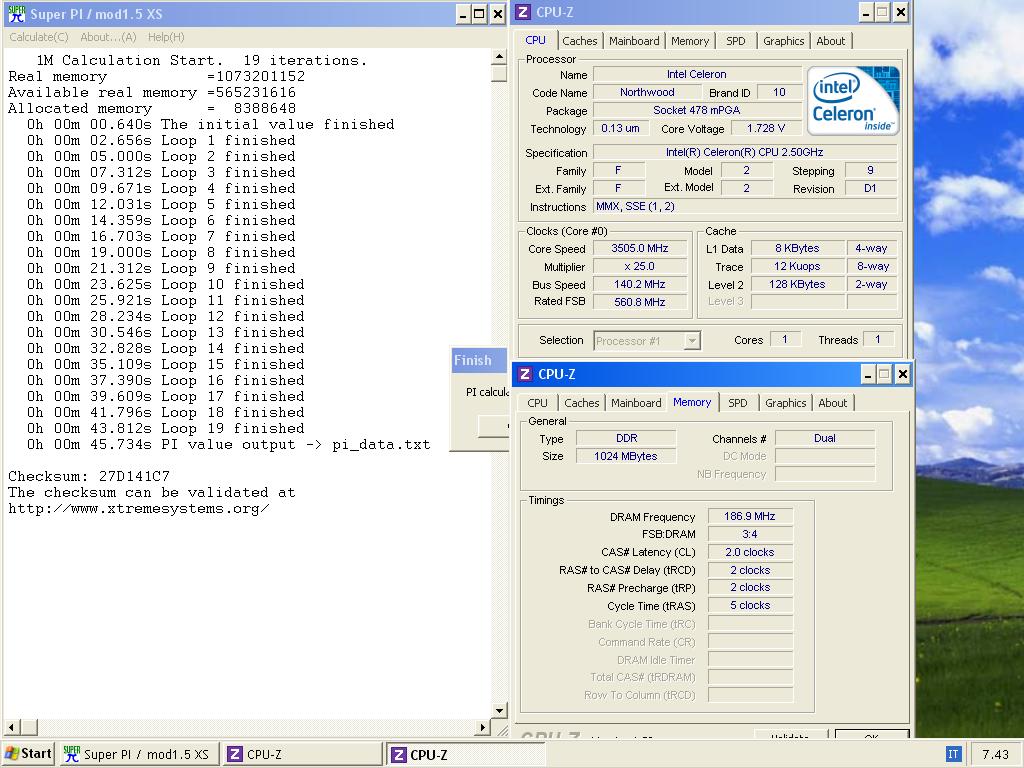Click the 'PI value output -> pi_data.txt' line
Viewport: 1024px width, 768px height.
(229, 445)
